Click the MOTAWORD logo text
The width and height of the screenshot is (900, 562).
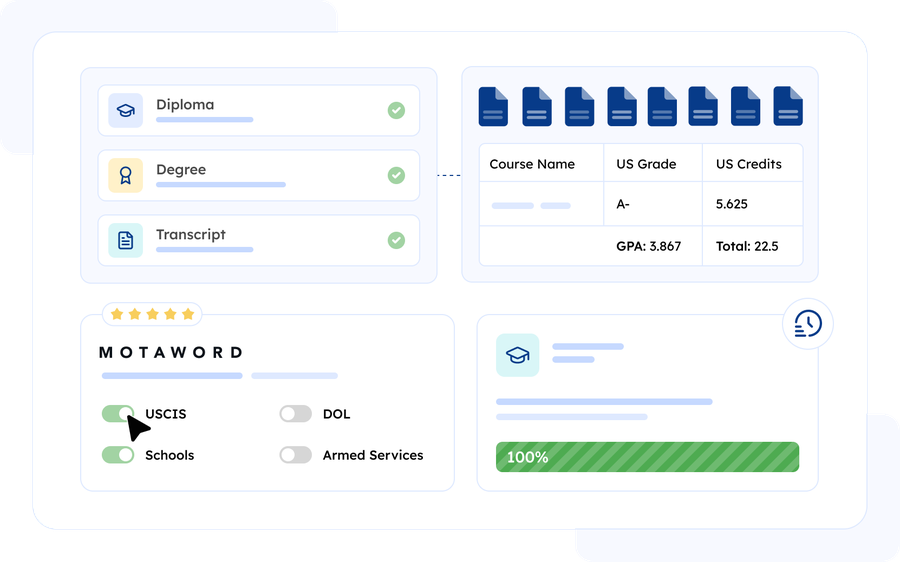point(172,352)
